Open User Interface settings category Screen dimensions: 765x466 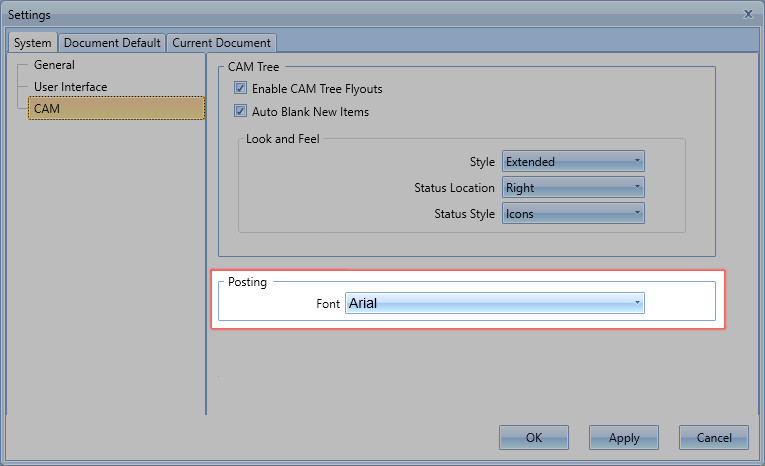click(70, 87)
